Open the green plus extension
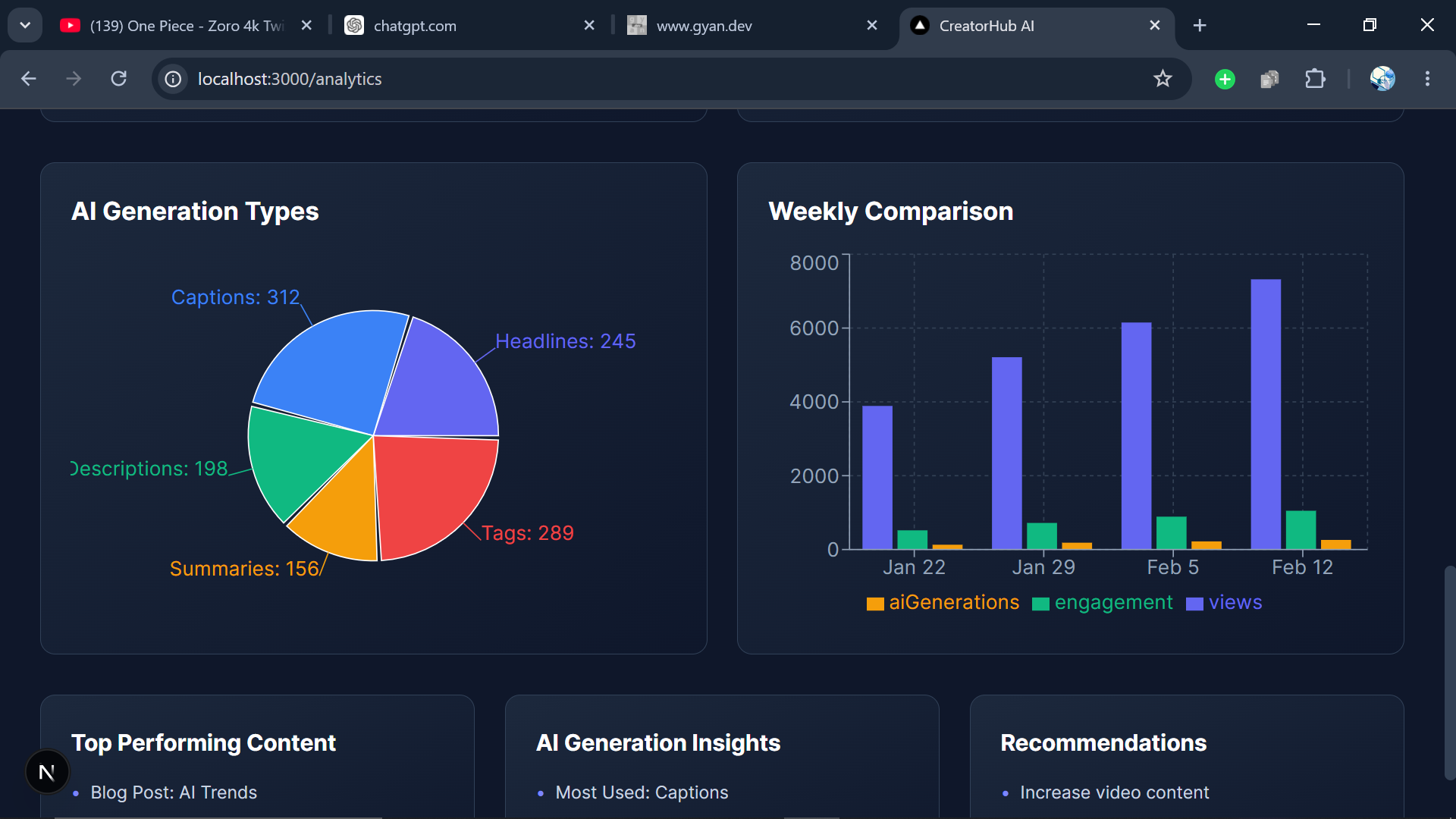The height and width of the screenshot is (819, 1456). click(1225, 79)
